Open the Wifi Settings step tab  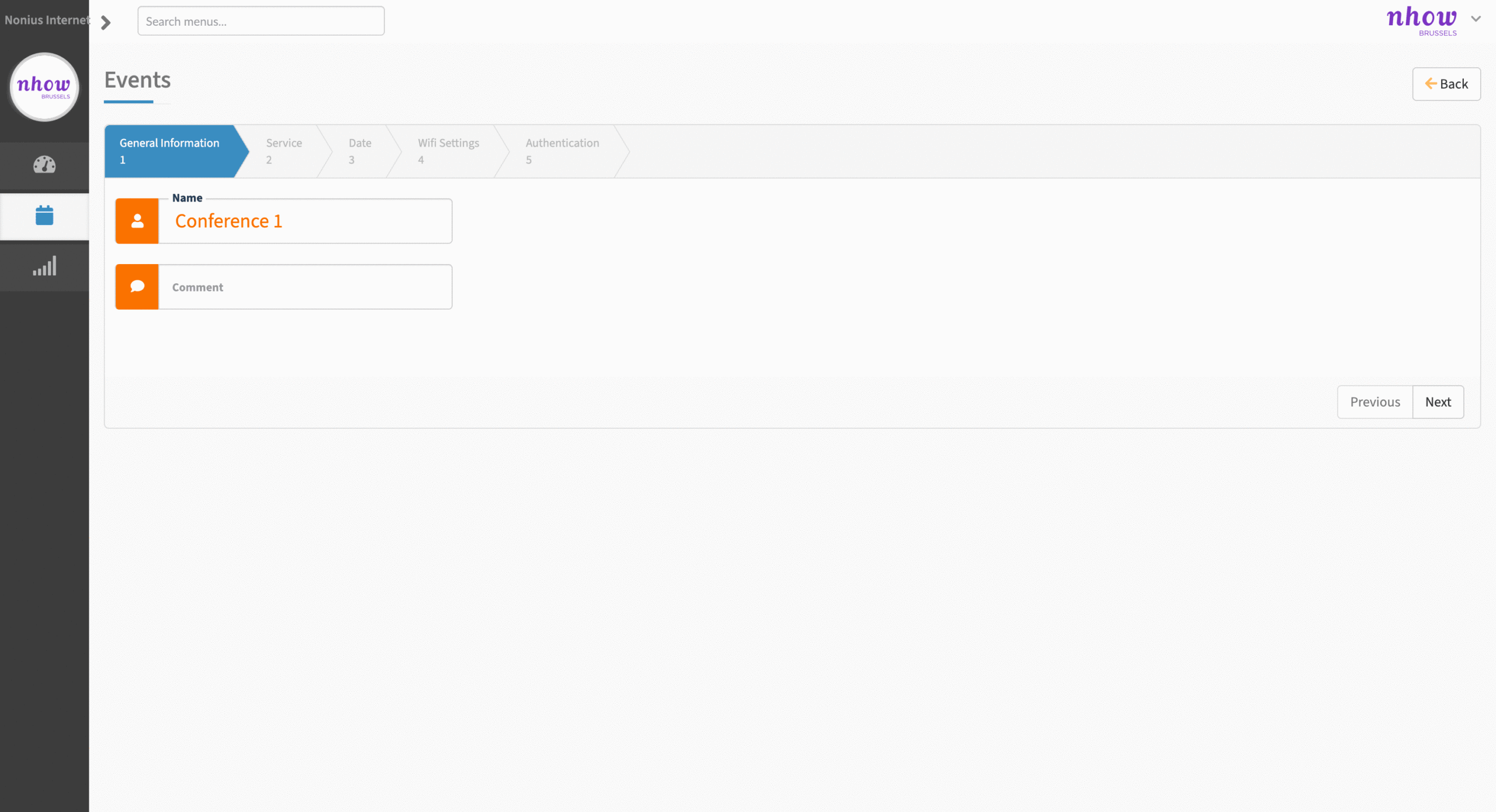tap(448, 151)
